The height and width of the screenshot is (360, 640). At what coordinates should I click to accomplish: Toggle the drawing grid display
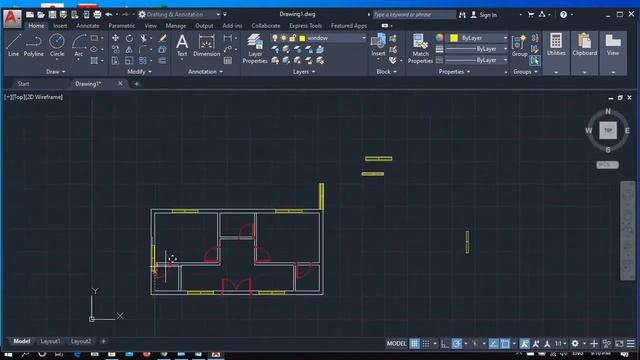[x=414, y=344]
